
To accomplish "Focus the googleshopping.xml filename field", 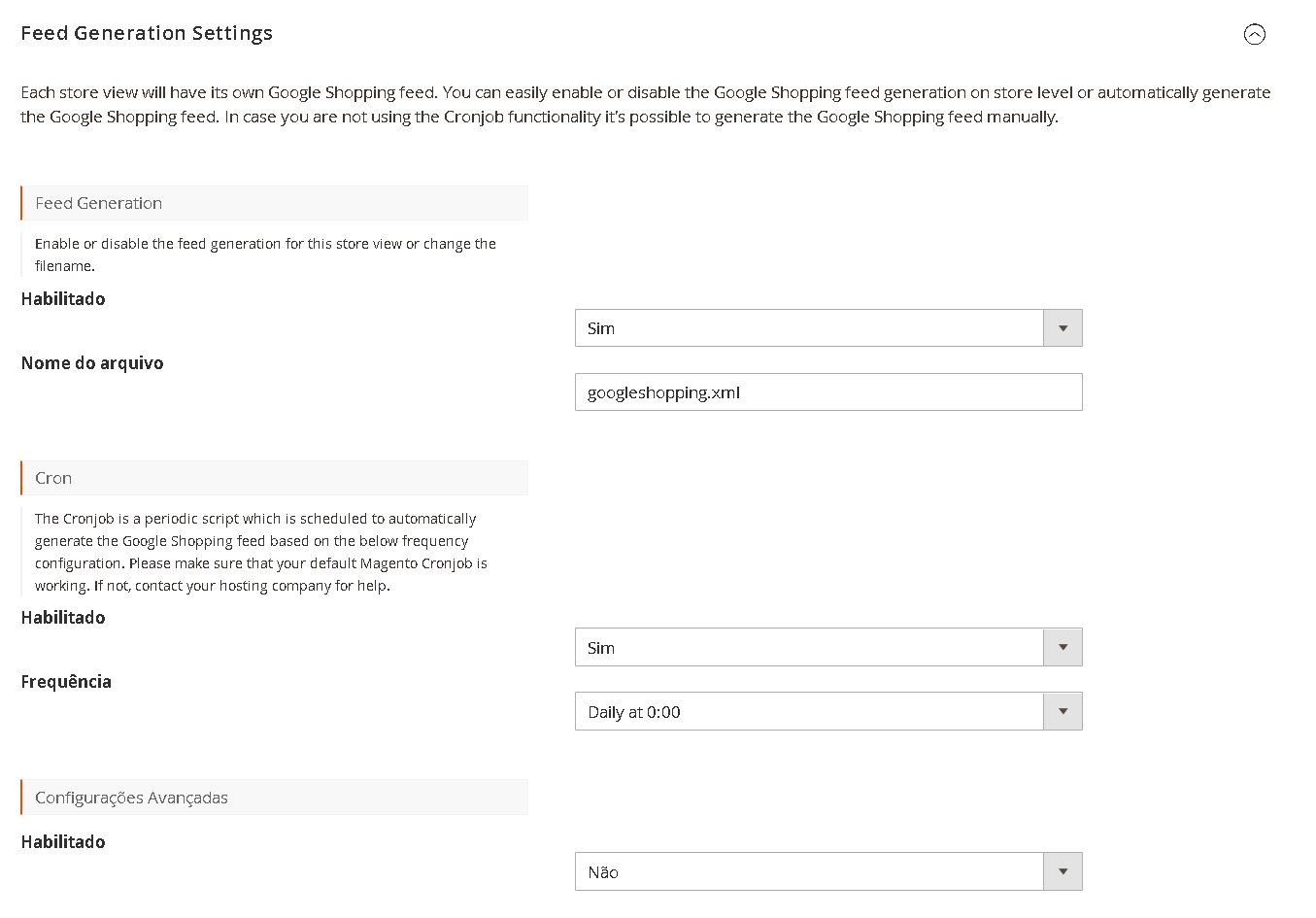I will point(827,392).
